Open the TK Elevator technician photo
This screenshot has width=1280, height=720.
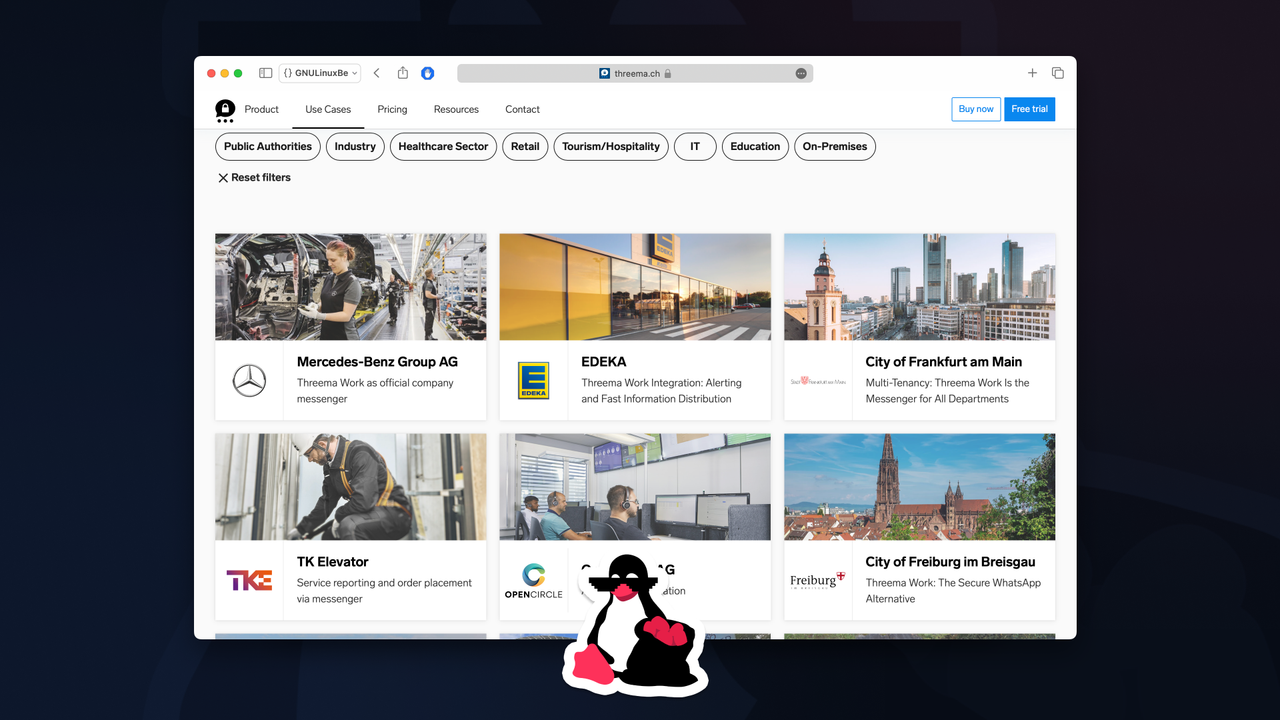tap(351, 487)
